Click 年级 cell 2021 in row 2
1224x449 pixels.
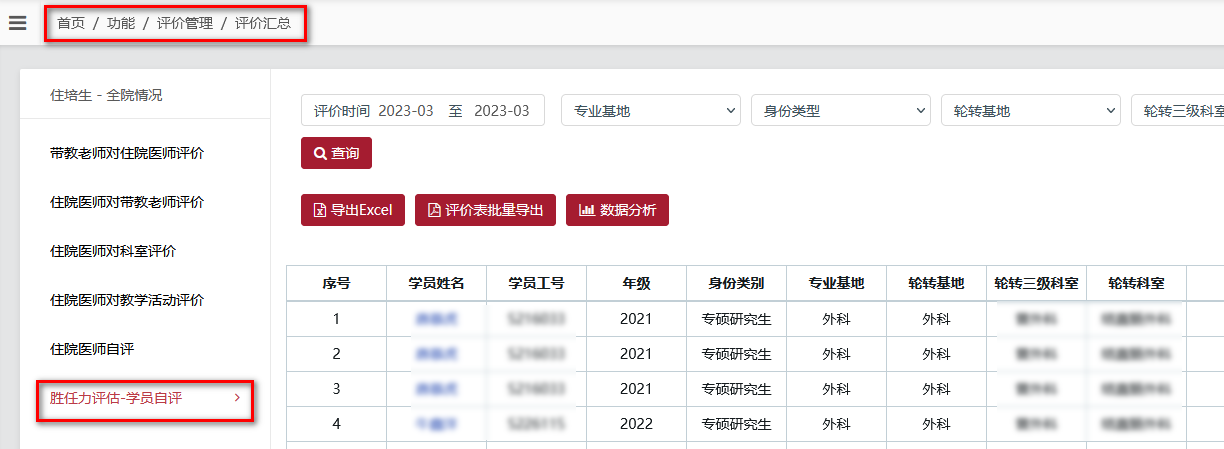pyautogui.click(x=636, y=354)
